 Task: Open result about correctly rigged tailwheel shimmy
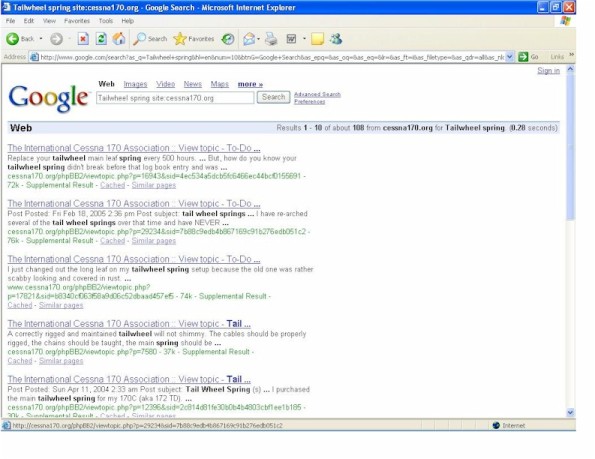pos(129,324)
